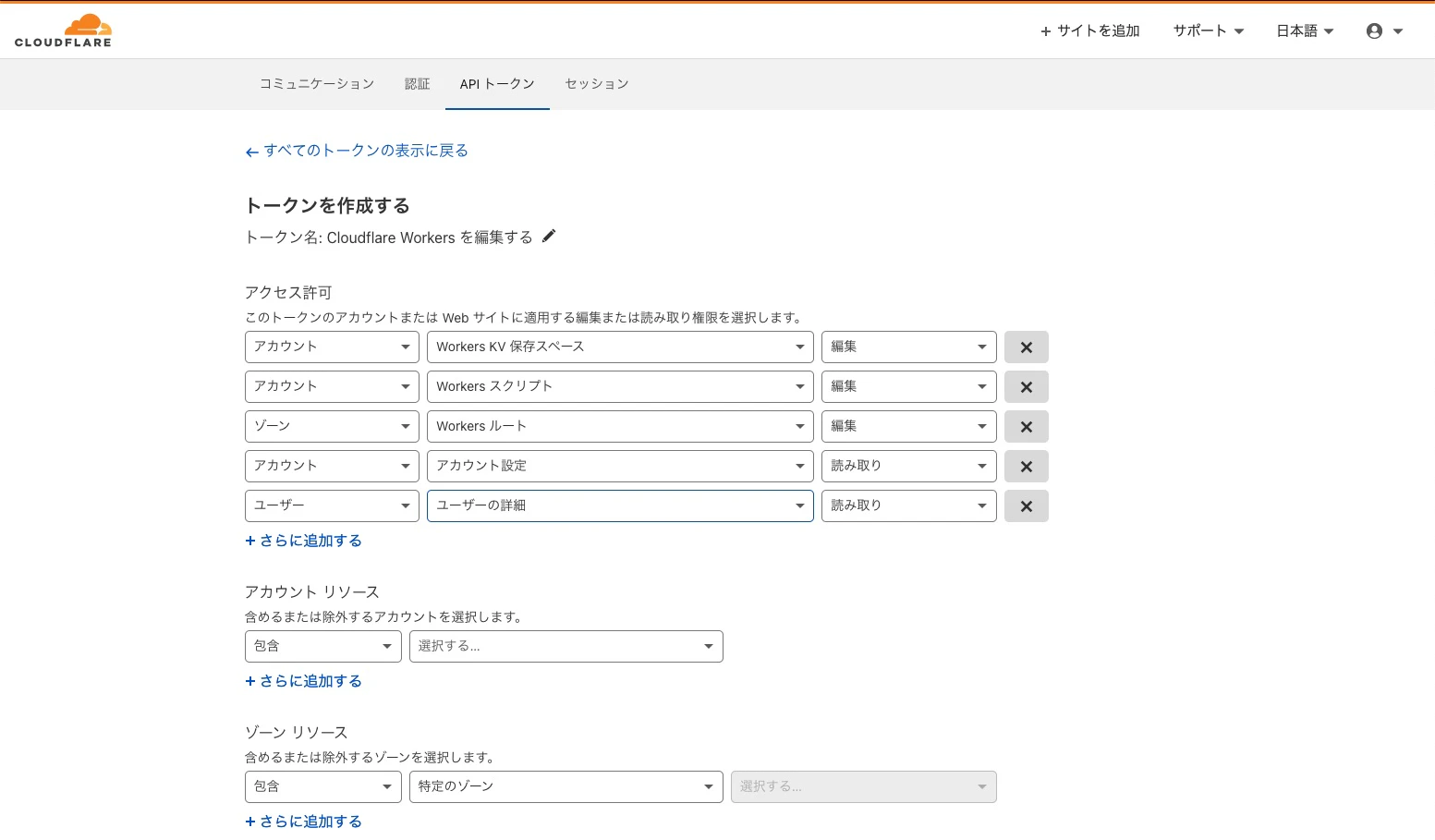
Task: Select the API トークン tab
Action: [497, 84]
